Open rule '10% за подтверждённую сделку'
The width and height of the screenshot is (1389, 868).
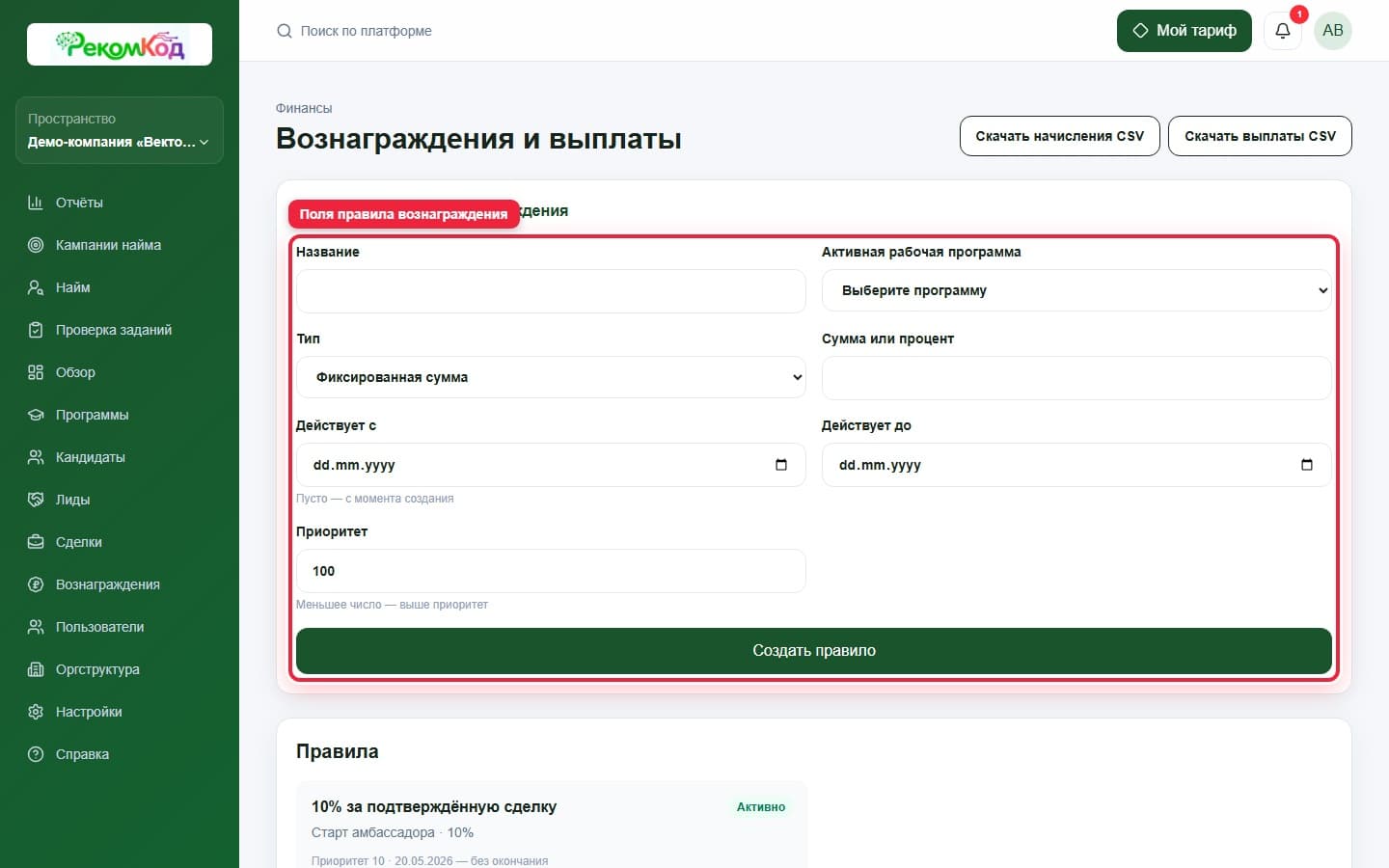click(x=434, y=806)
